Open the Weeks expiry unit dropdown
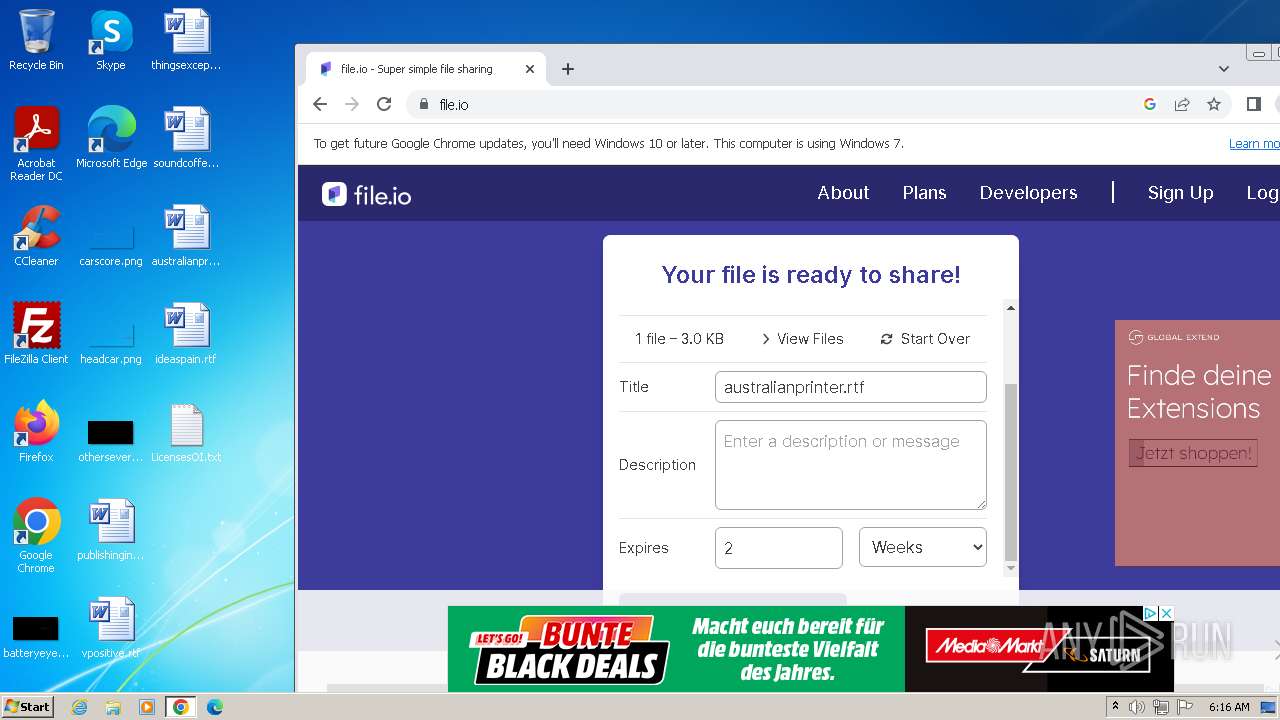 tap(923, 548)
